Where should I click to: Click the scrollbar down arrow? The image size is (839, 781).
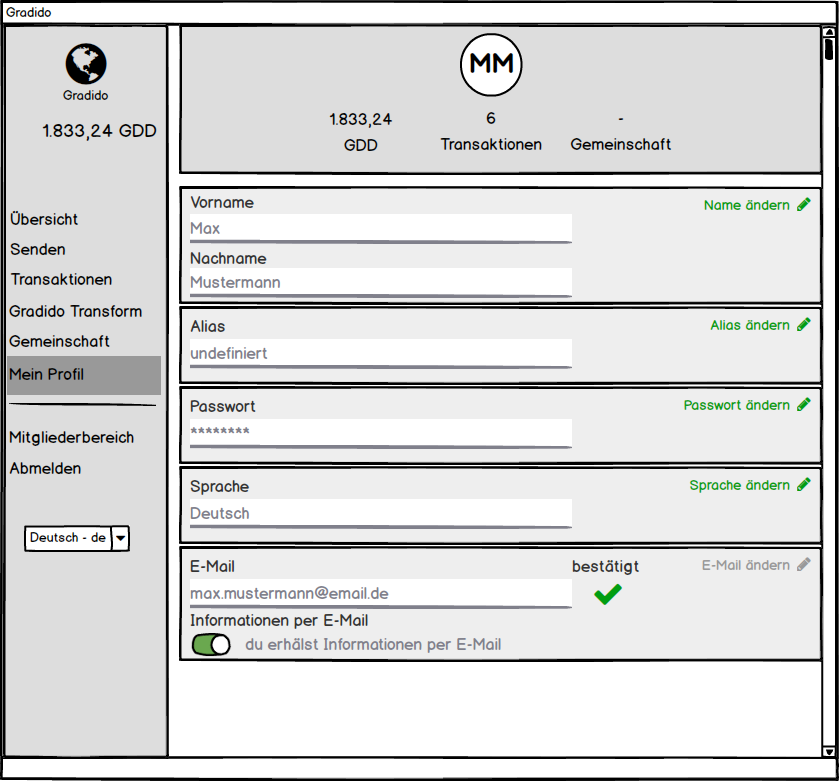point(828,751)
